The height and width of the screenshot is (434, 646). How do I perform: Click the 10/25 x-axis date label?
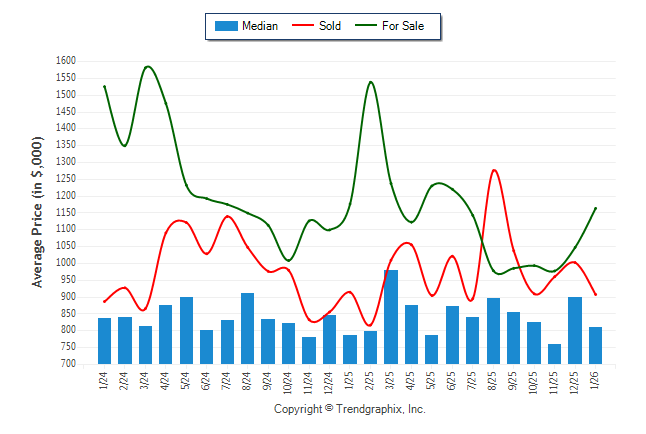(x=534, y=382)
